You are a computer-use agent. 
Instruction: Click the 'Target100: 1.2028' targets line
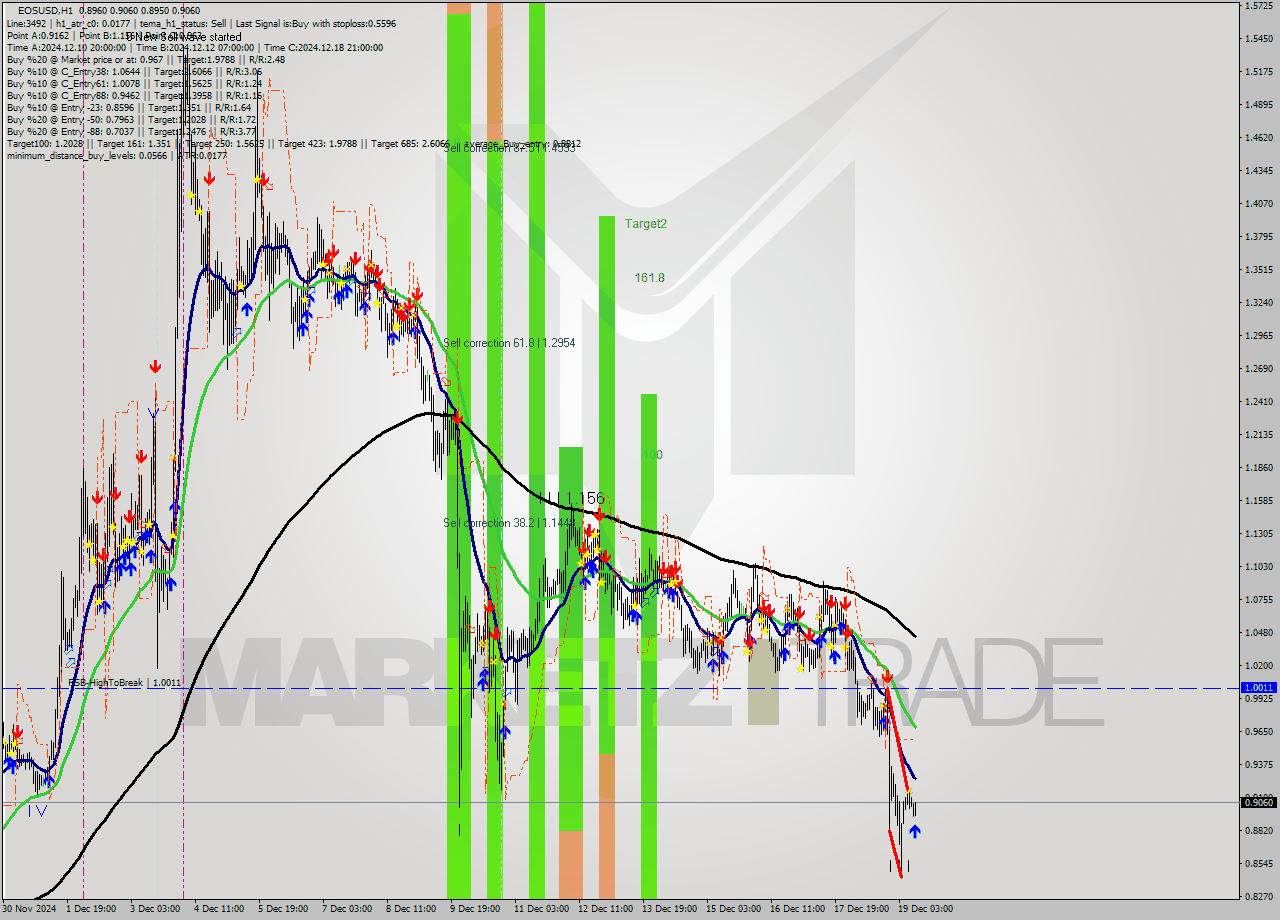click(x=293, y=143)
